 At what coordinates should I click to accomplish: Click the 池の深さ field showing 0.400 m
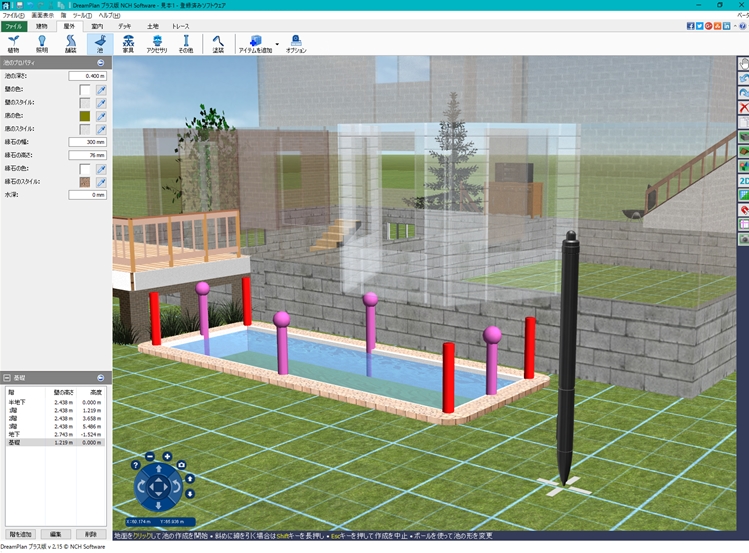87,76
